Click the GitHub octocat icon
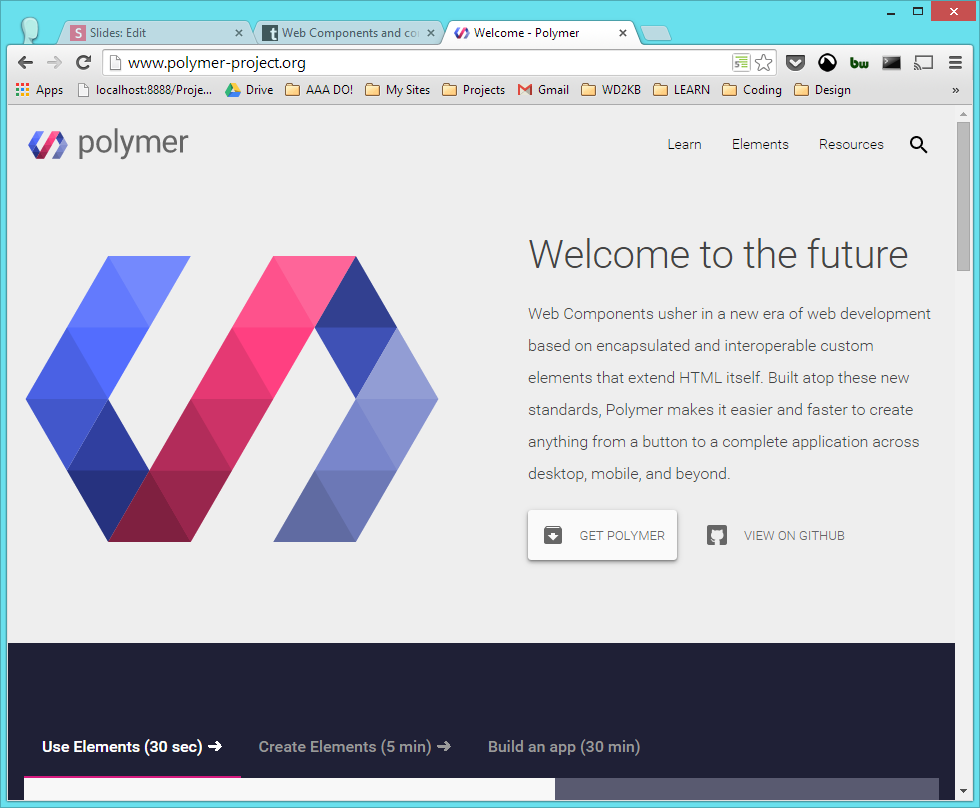Viewport: 980px width, 808px height. [717, 536]
